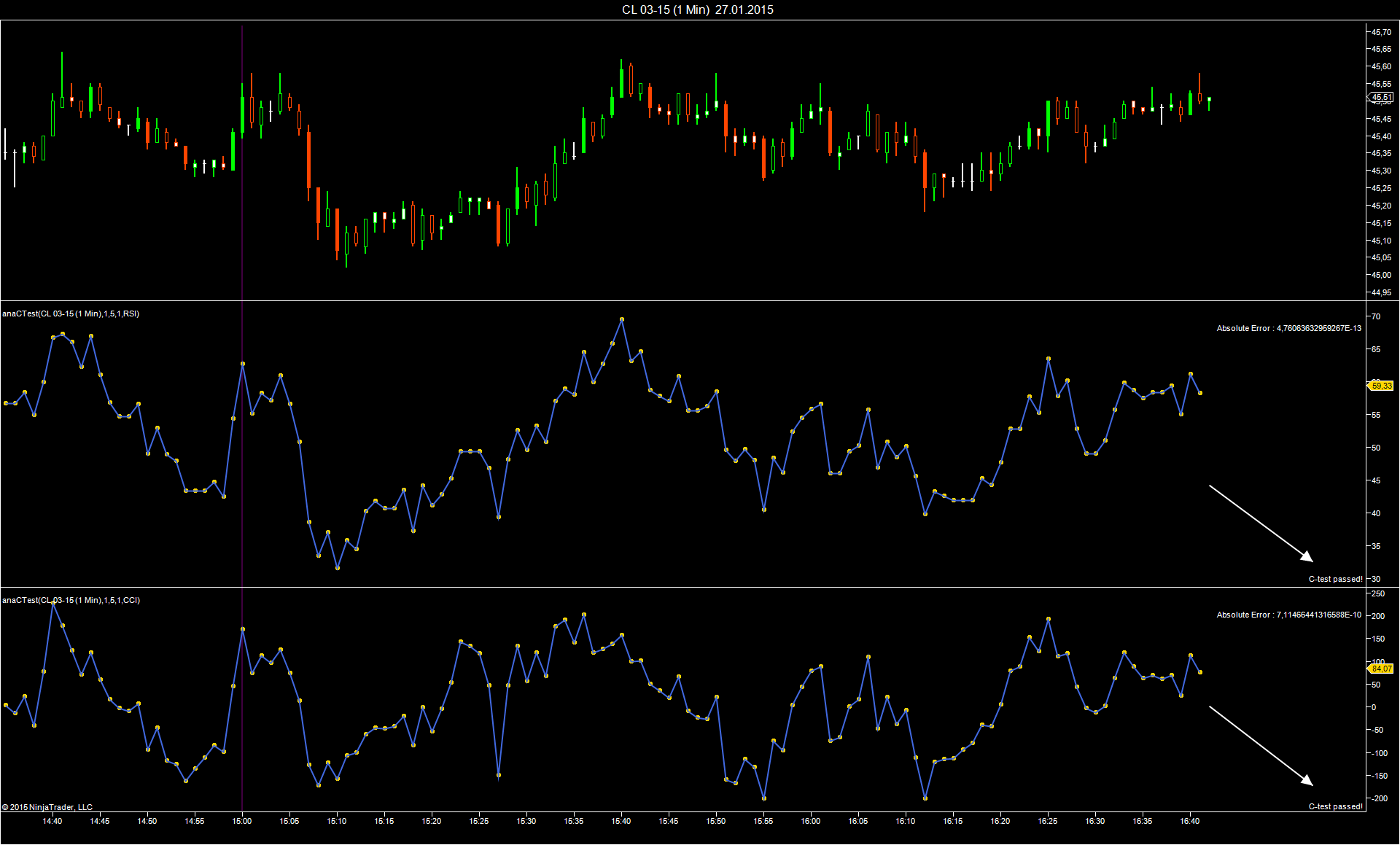Screen dimensions: 1400x845
Task: Click the RSI panel Absolute Error text
Action: coord(1288,328)
